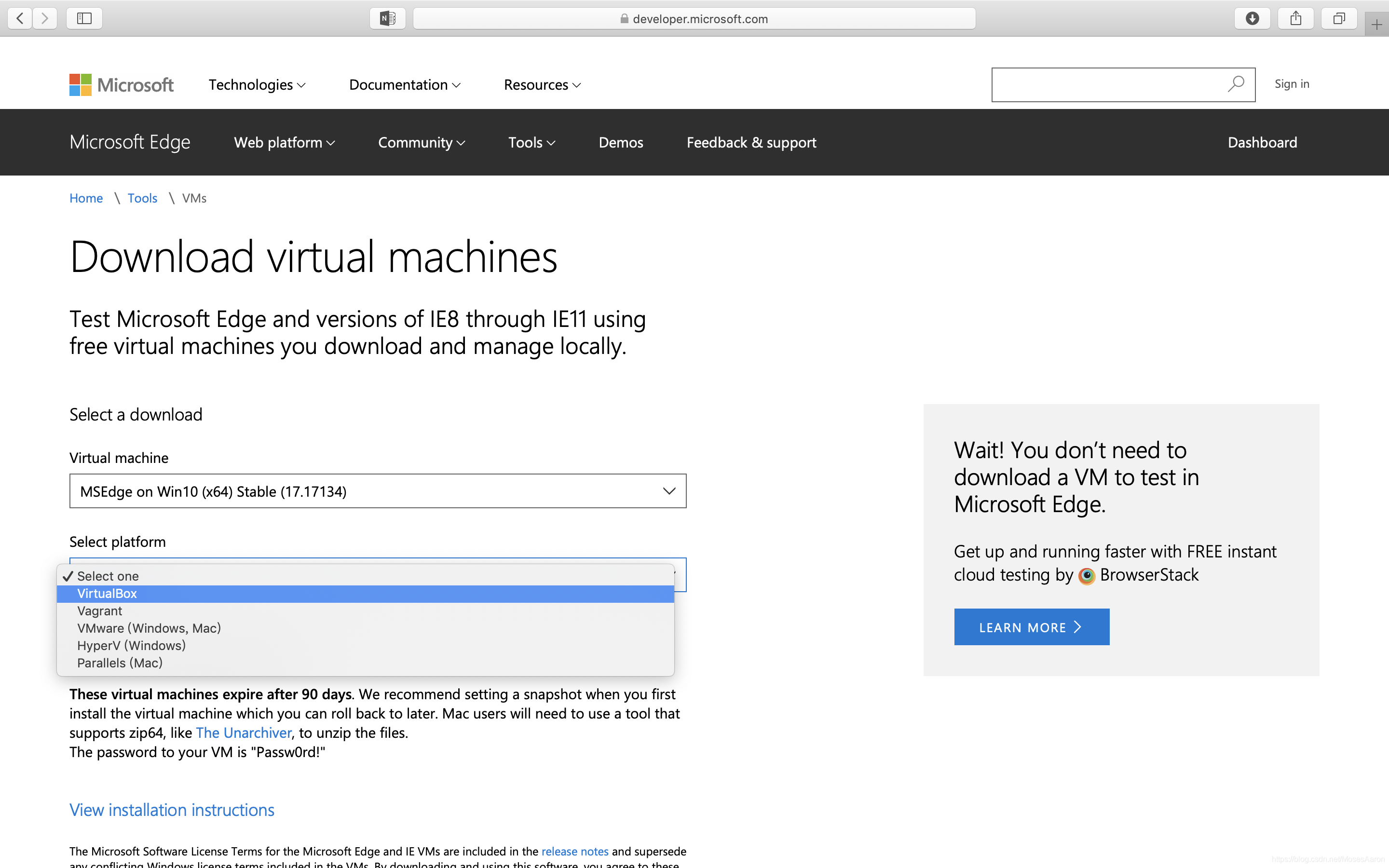Select Vagrant from platform list
The width and height of the screenshot is (1389, 868).
click(365, 611)
